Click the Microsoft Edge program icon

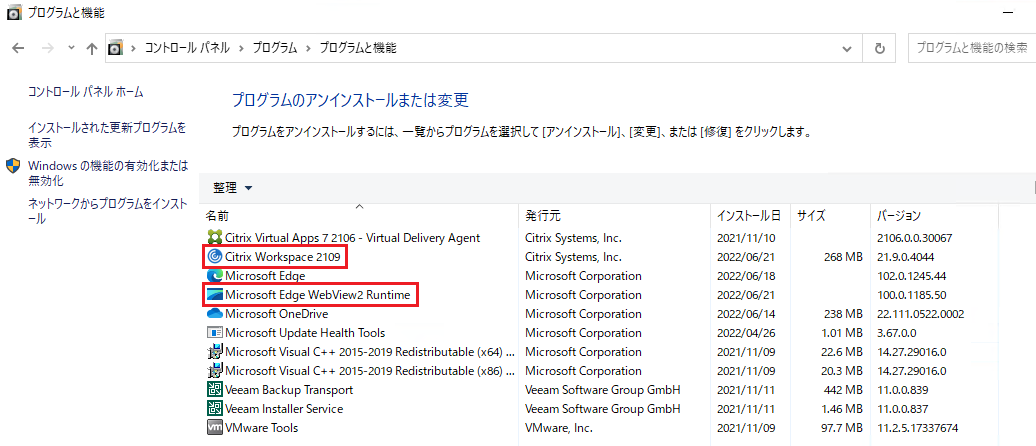pyautogui.click(x=214, y=276)
